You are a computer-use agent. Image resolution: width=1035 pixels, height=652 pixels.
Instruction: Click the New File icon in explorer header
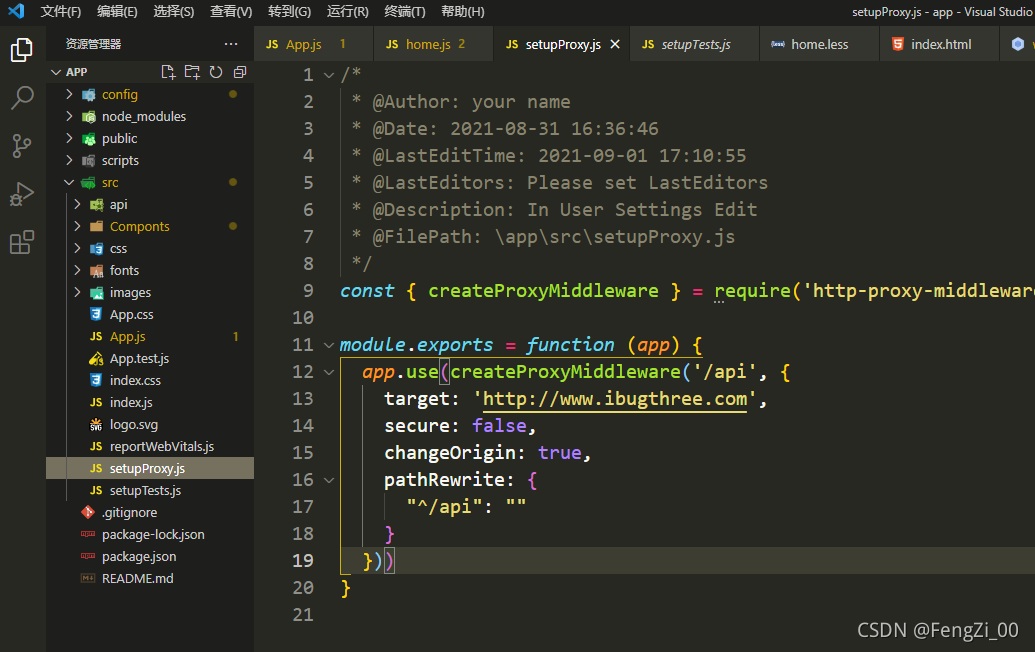tap(168, 72)
